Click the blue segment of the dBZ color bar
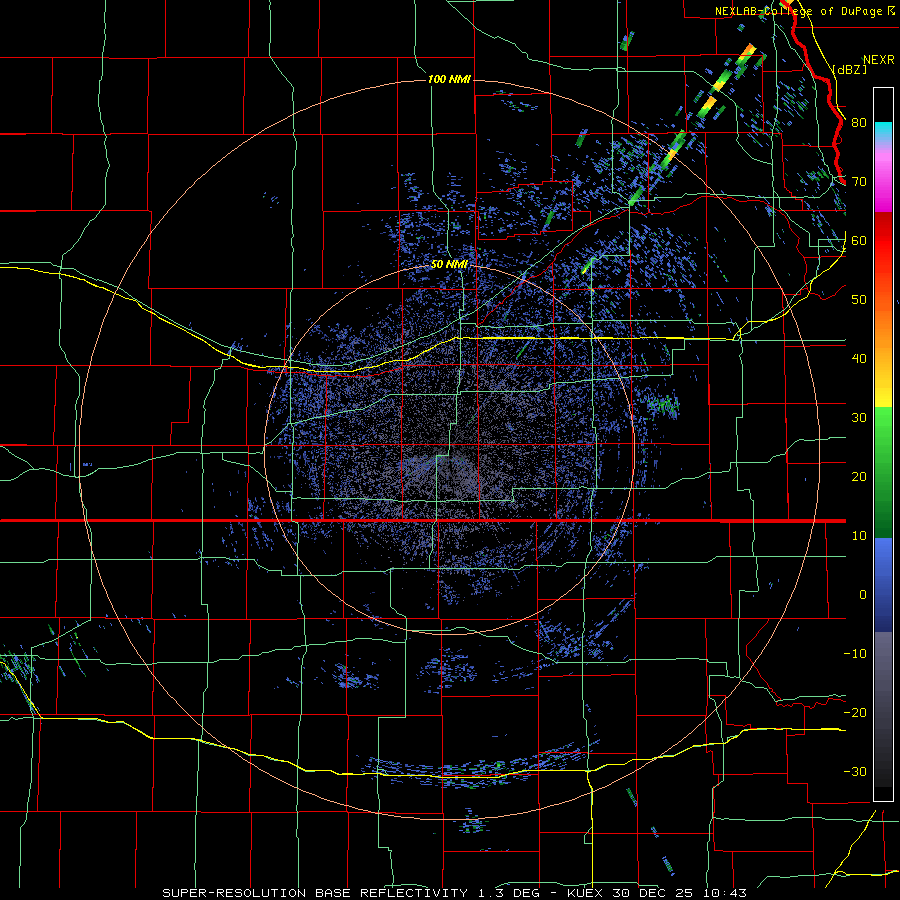 883,585
